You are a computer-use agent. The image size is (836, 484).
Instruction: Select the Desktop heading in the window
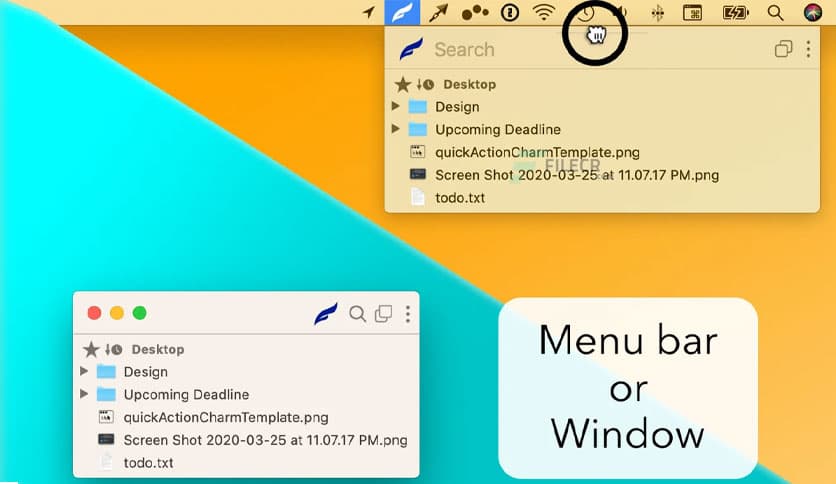click(158, 349)
